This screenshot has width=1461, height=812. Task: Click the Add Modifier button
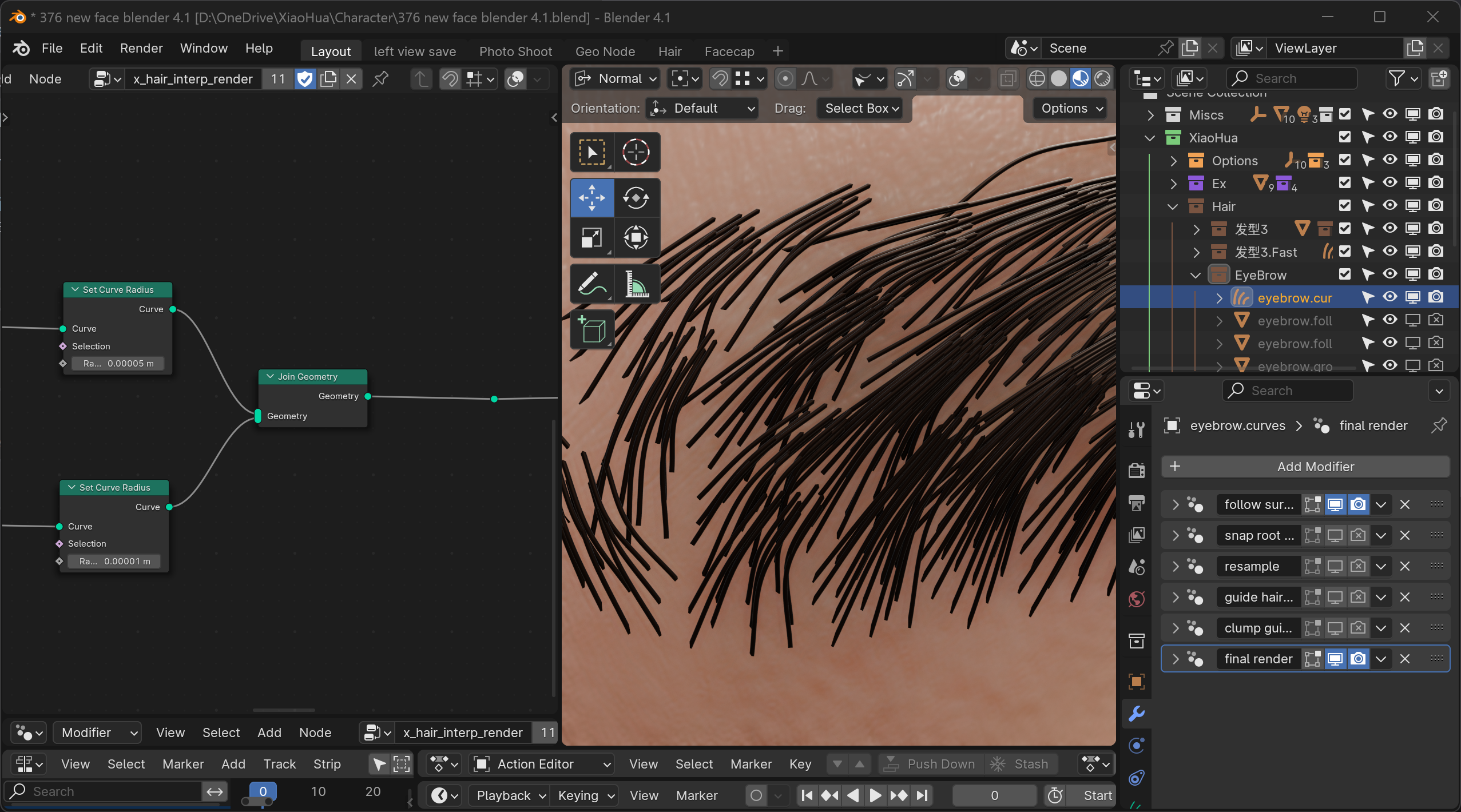pos(1305,467)
